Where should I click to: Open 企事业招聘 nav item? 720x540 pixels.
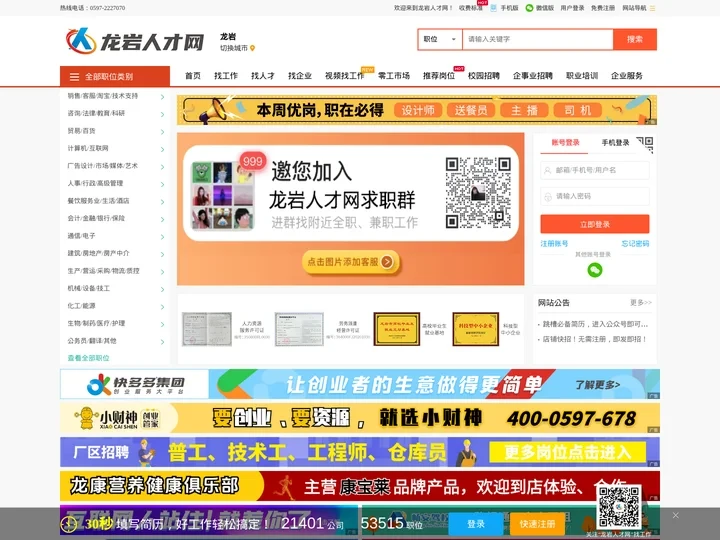click(x=533, y=76)
